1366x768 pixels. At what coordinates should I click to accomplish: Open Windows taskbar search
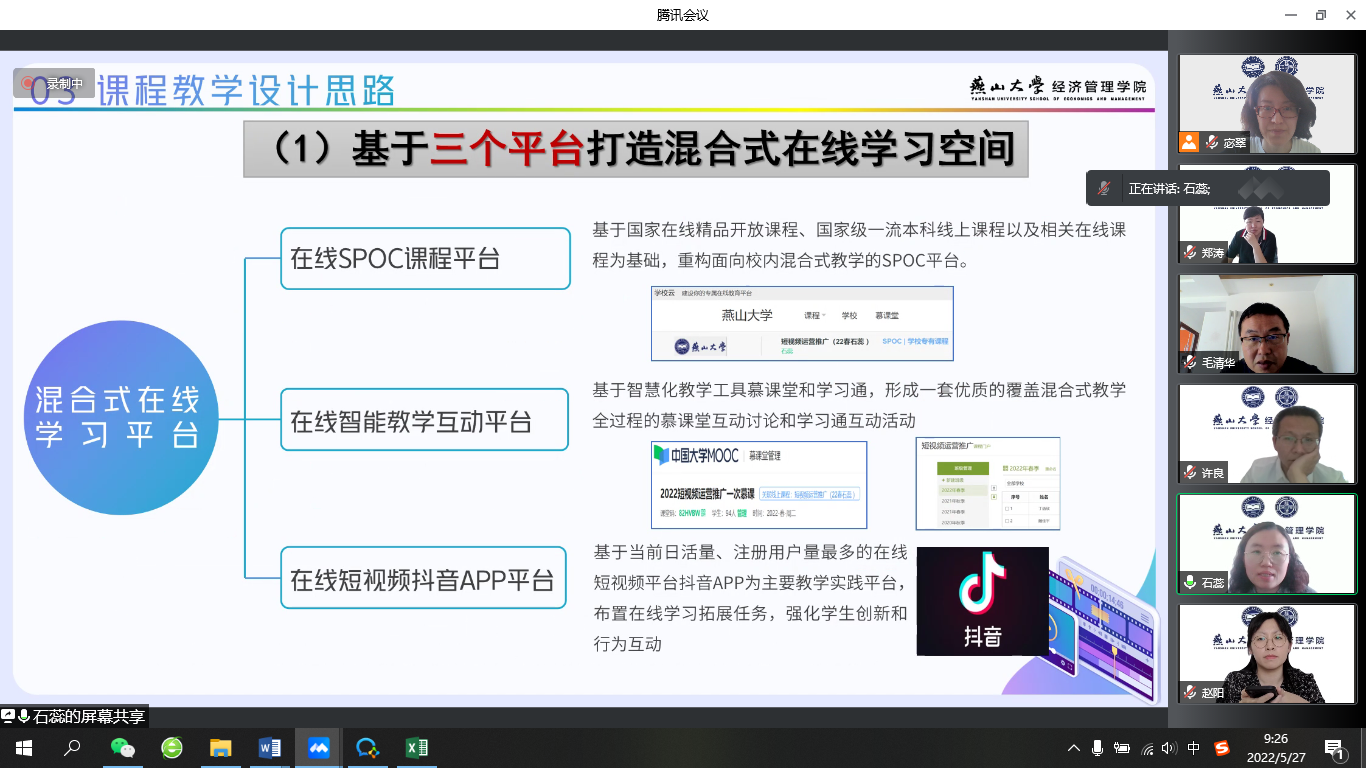click(x=72, y=748)
